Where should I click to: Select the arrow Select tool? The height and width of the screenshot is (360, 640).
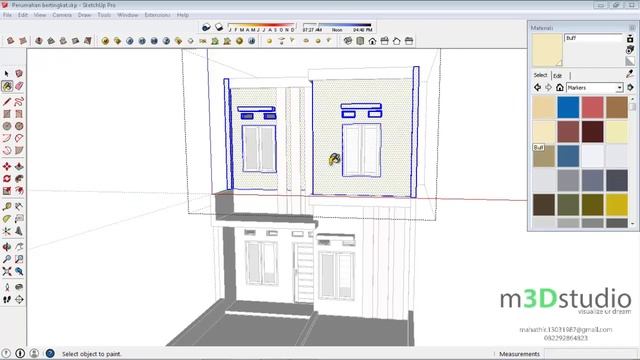pyautogui.click(x=7, y=73)
